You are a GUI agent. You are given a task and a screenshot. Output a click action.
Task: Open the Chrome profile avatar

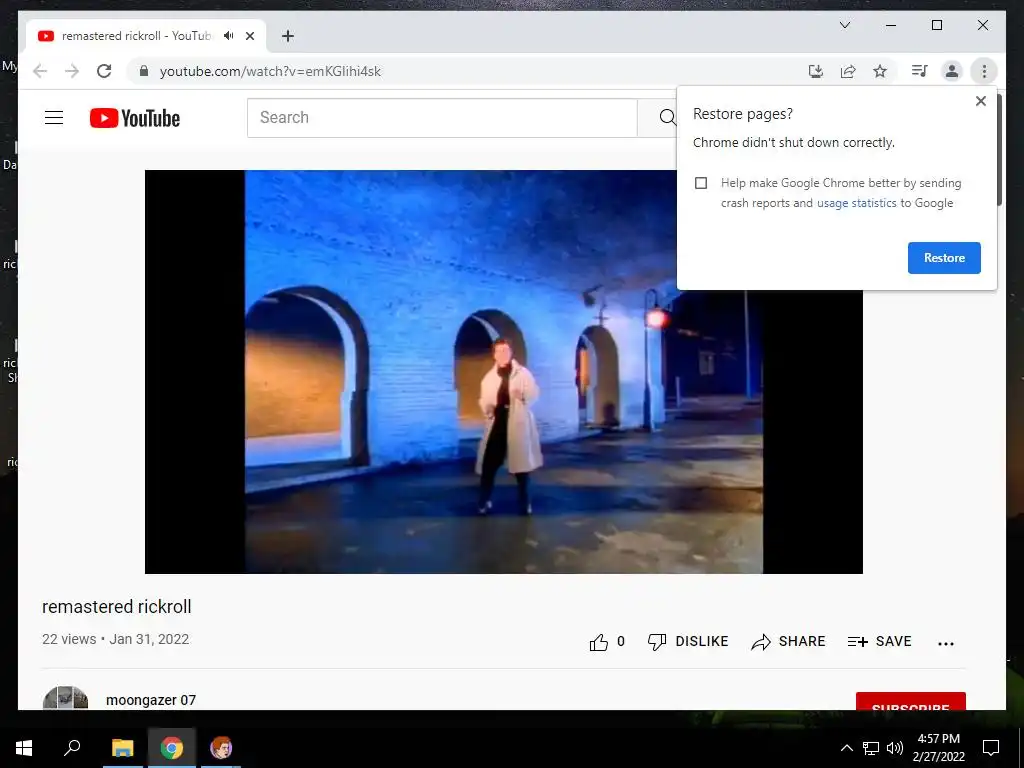click(x=952, y=71)
